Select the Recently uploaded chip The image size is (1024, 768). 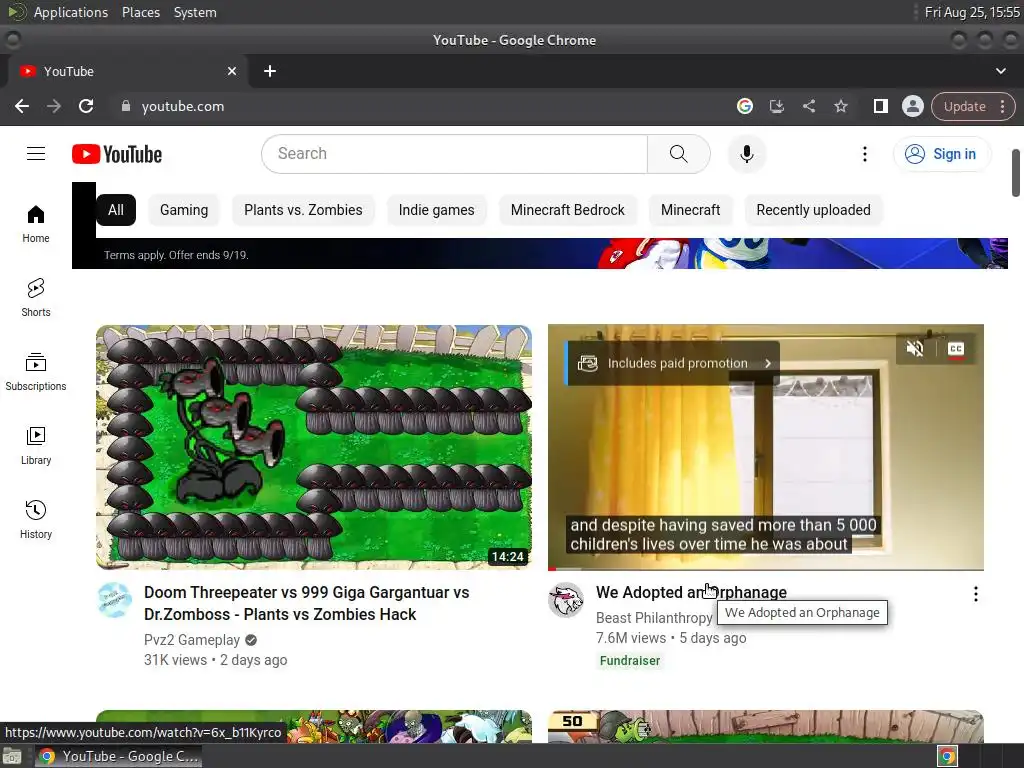(813, 210)
